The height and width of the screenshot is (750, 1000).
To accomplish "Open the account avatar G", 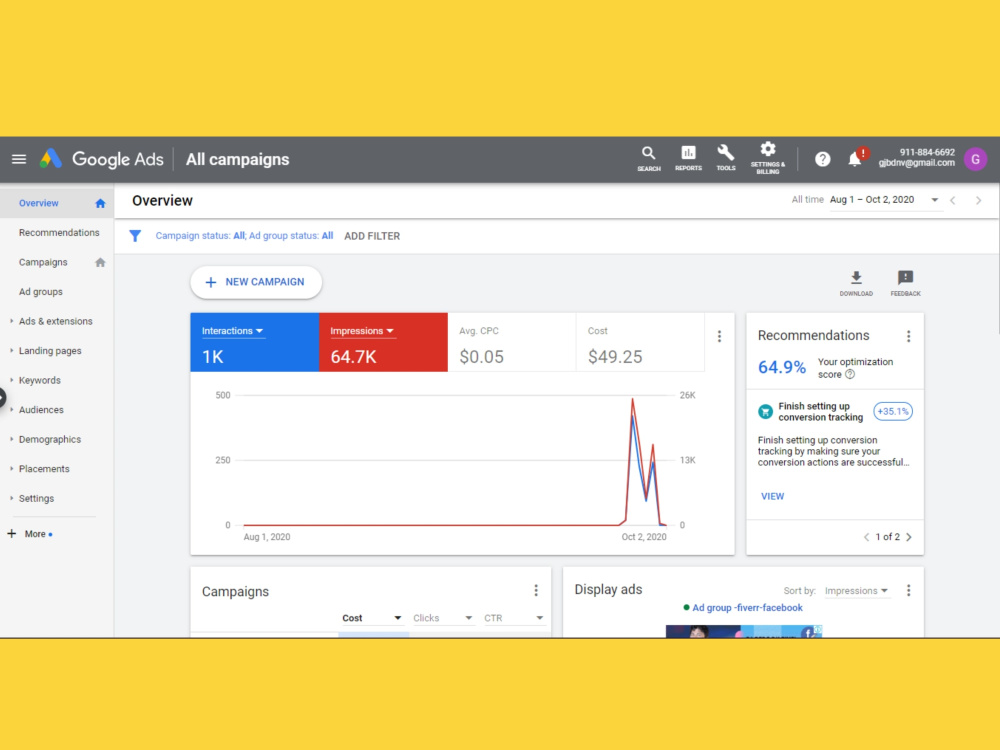I will (975, 159).
